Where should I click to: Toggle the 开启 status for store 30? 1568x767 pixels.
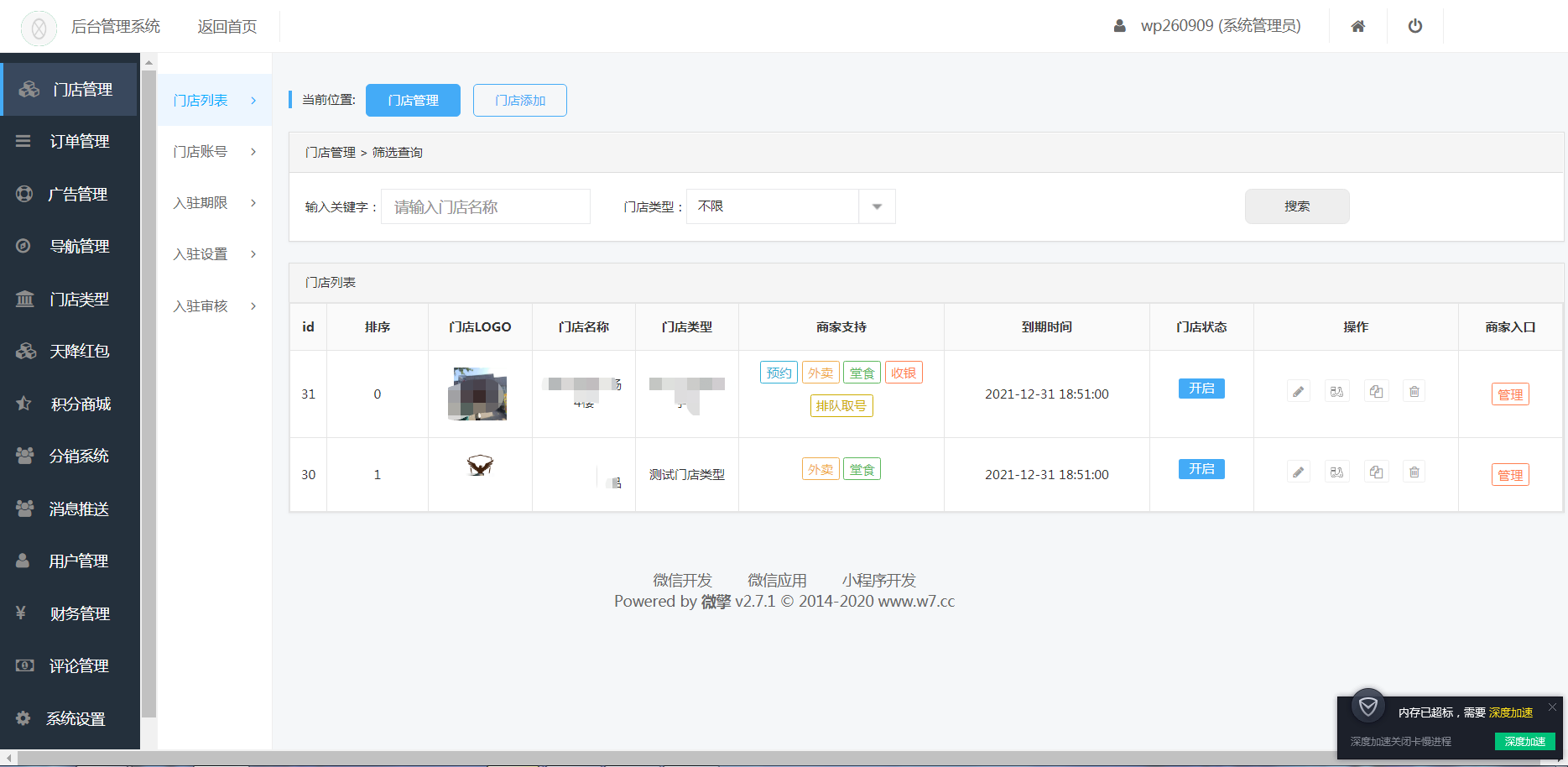[1201, 469]
